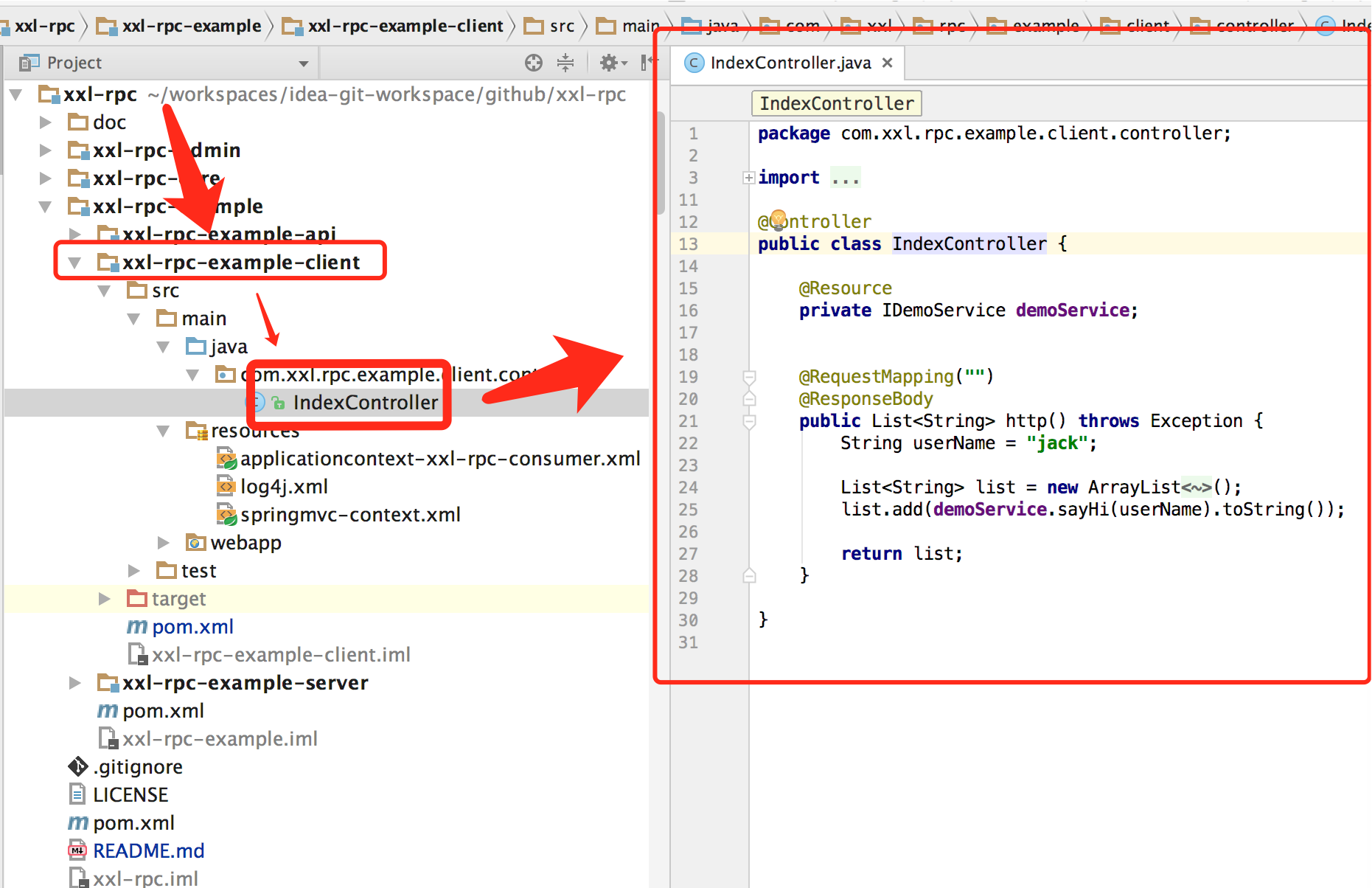The image size is (1372, 888).
Task: Click IDemoService type on line 16
Action: coord(944,311)
